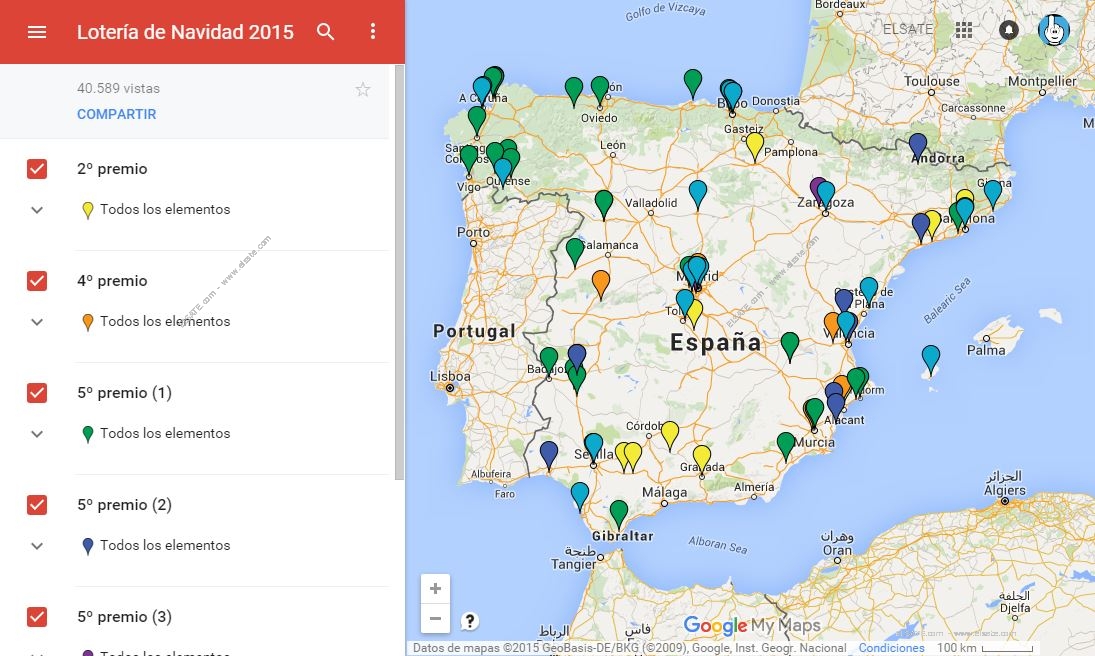This screenshot has height=656, width=1095.
Task: Click the orange pin near Salamanca
Action: pyautogui.click(x=601, y=283)
